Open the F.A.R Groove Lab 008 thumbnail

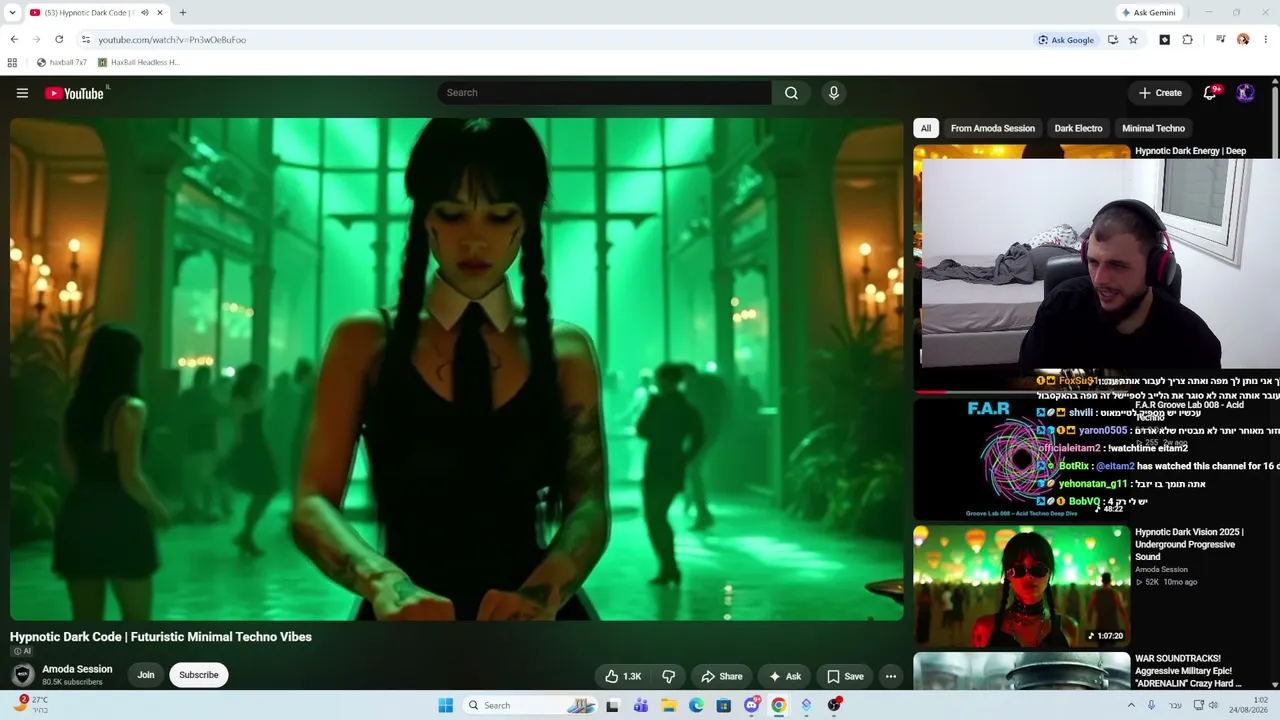[x=1021, y=459]
